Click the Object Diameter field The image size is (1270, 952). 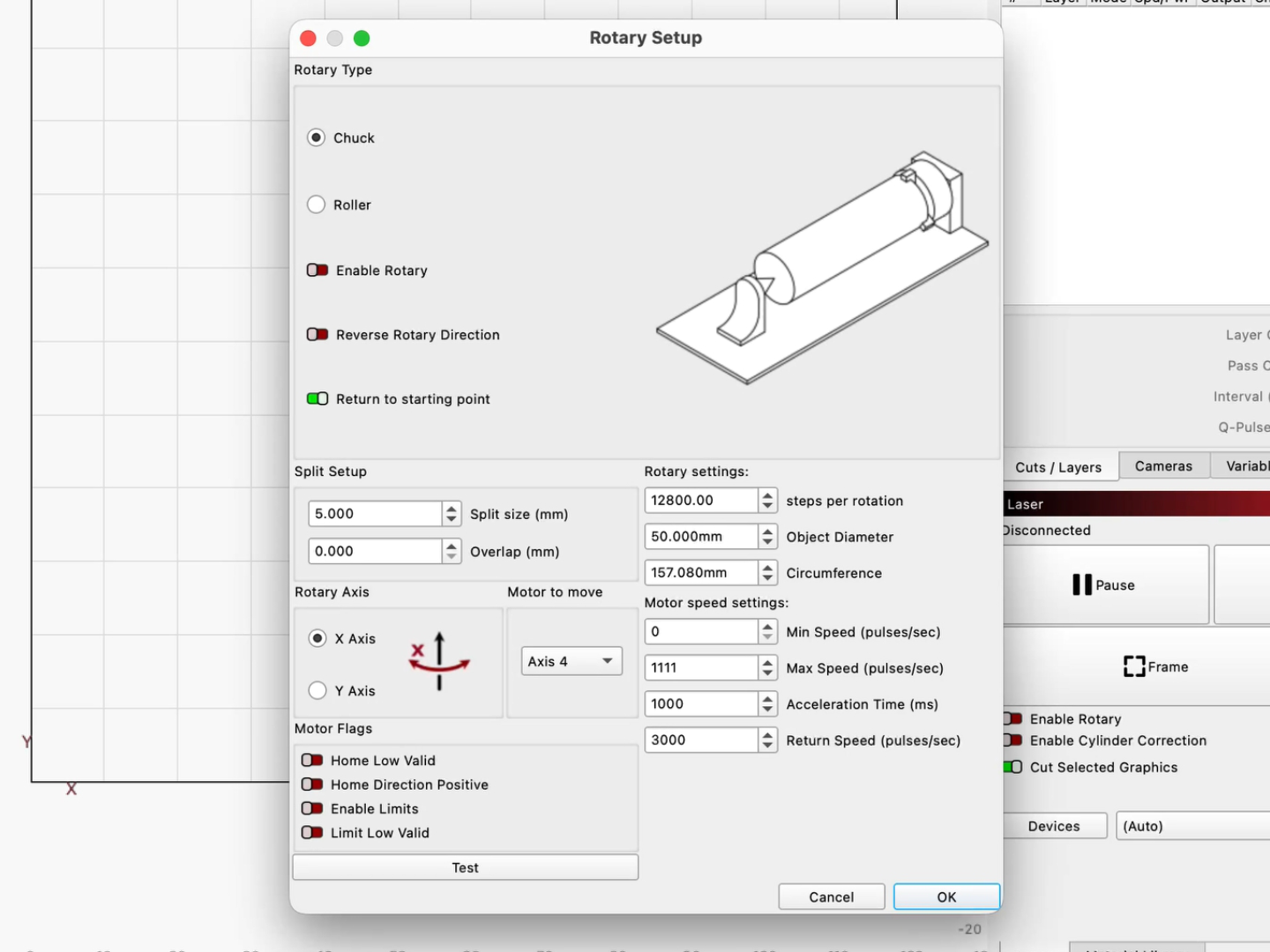(x=701, y=536)
